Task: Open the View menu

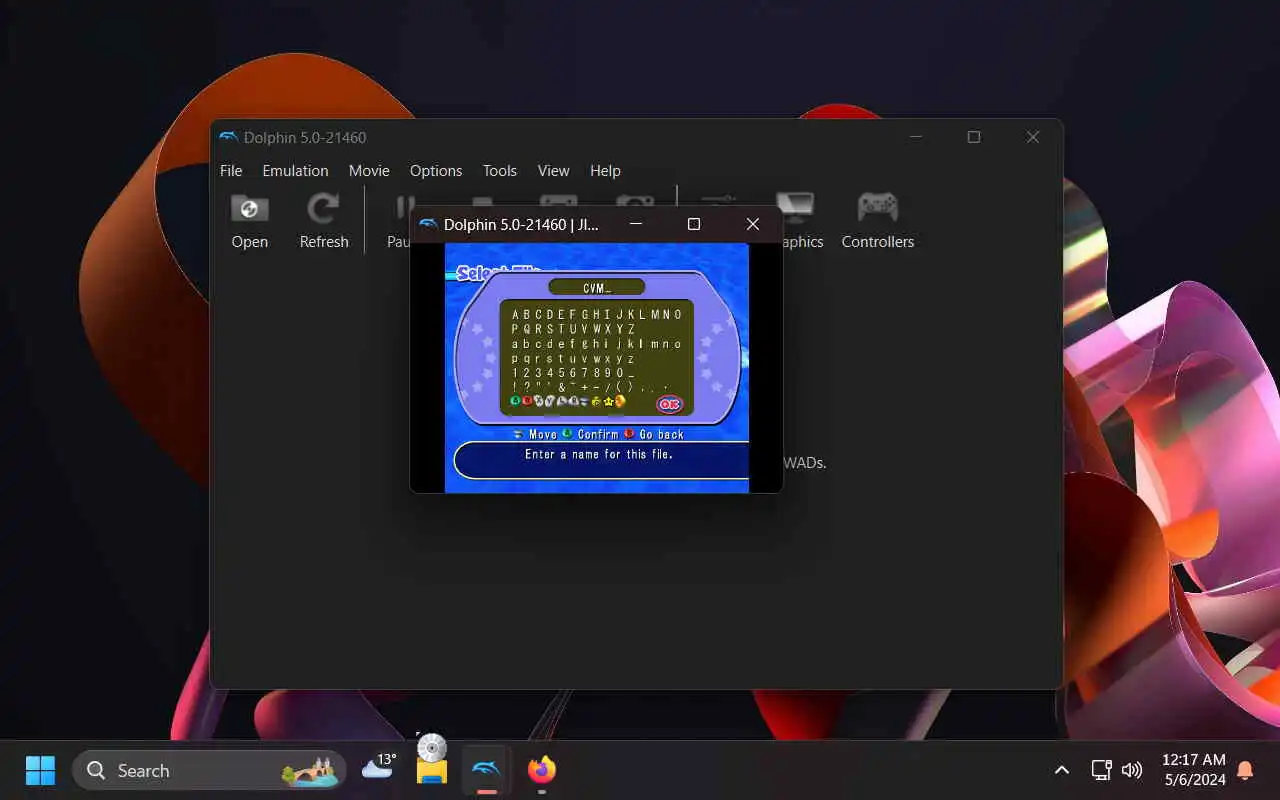Action: (x=553, y=171)
